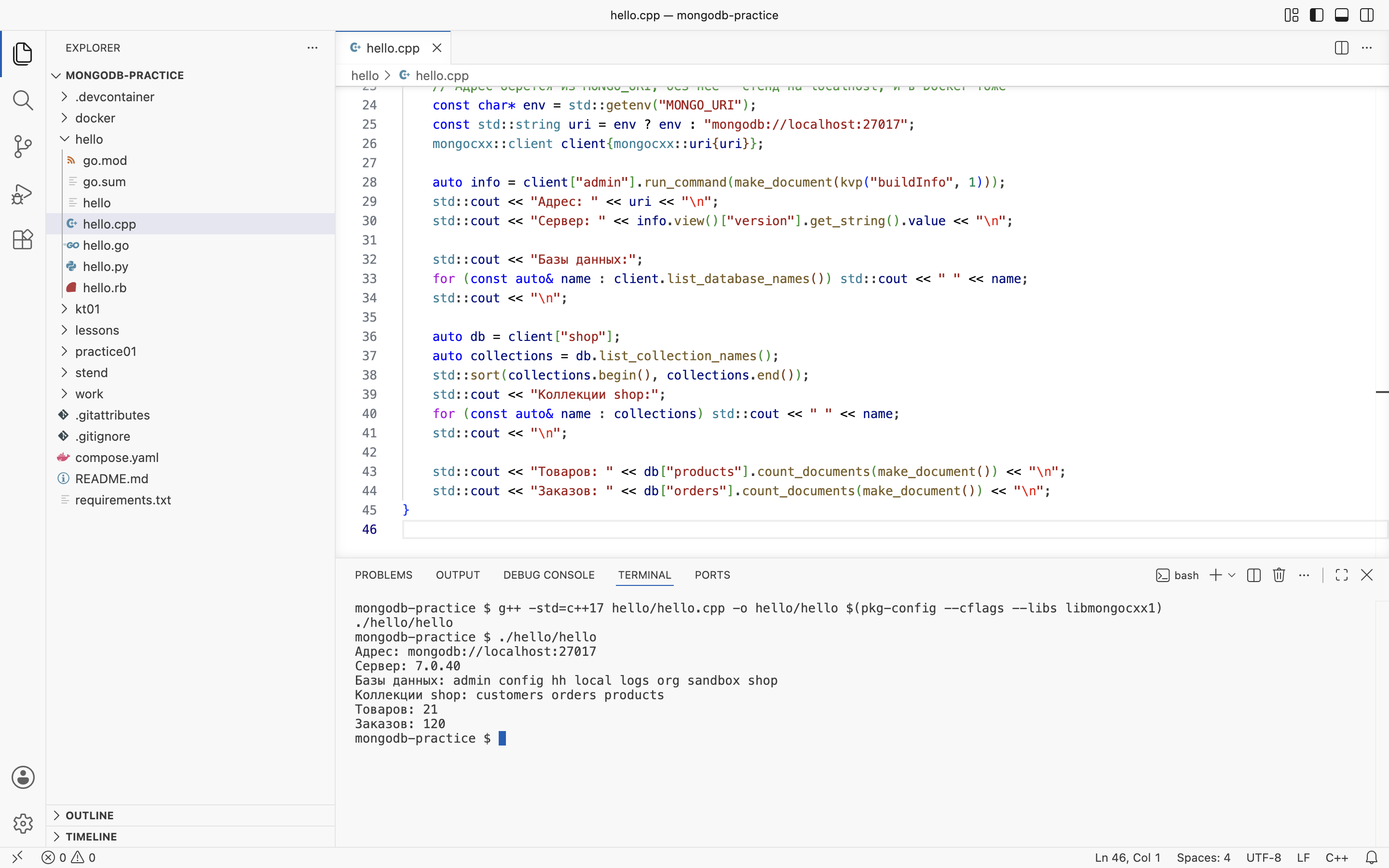
Task: Expand the OUTLINE section
Action: [191, 815]
